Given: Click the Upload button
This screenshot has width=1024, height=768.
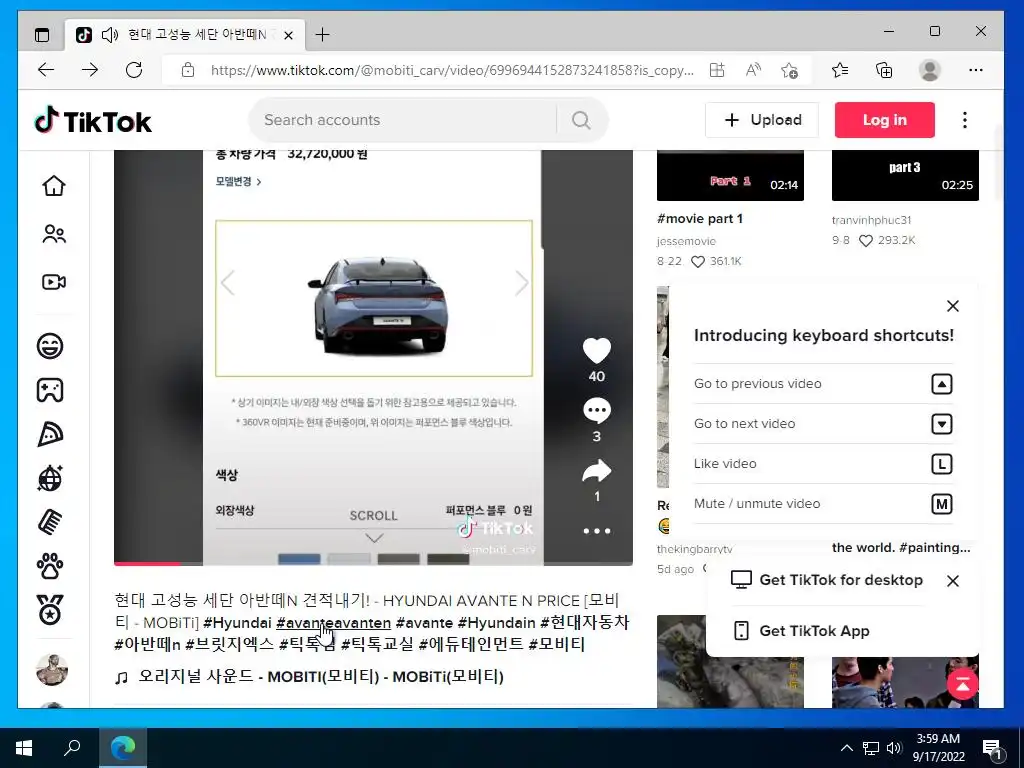Looking at the screenshot, I should (x=761, y=120).
